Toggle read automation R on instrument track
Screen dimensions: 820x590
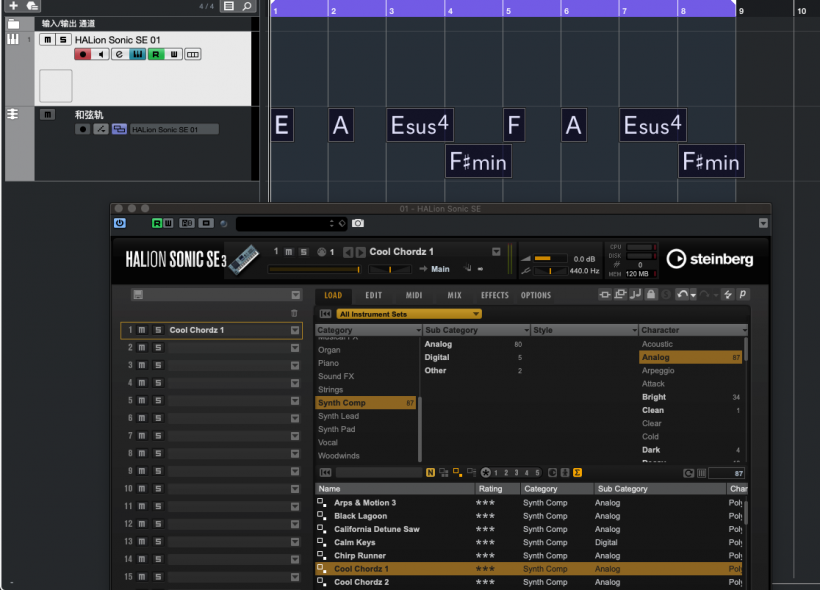[x=156, y=54]
